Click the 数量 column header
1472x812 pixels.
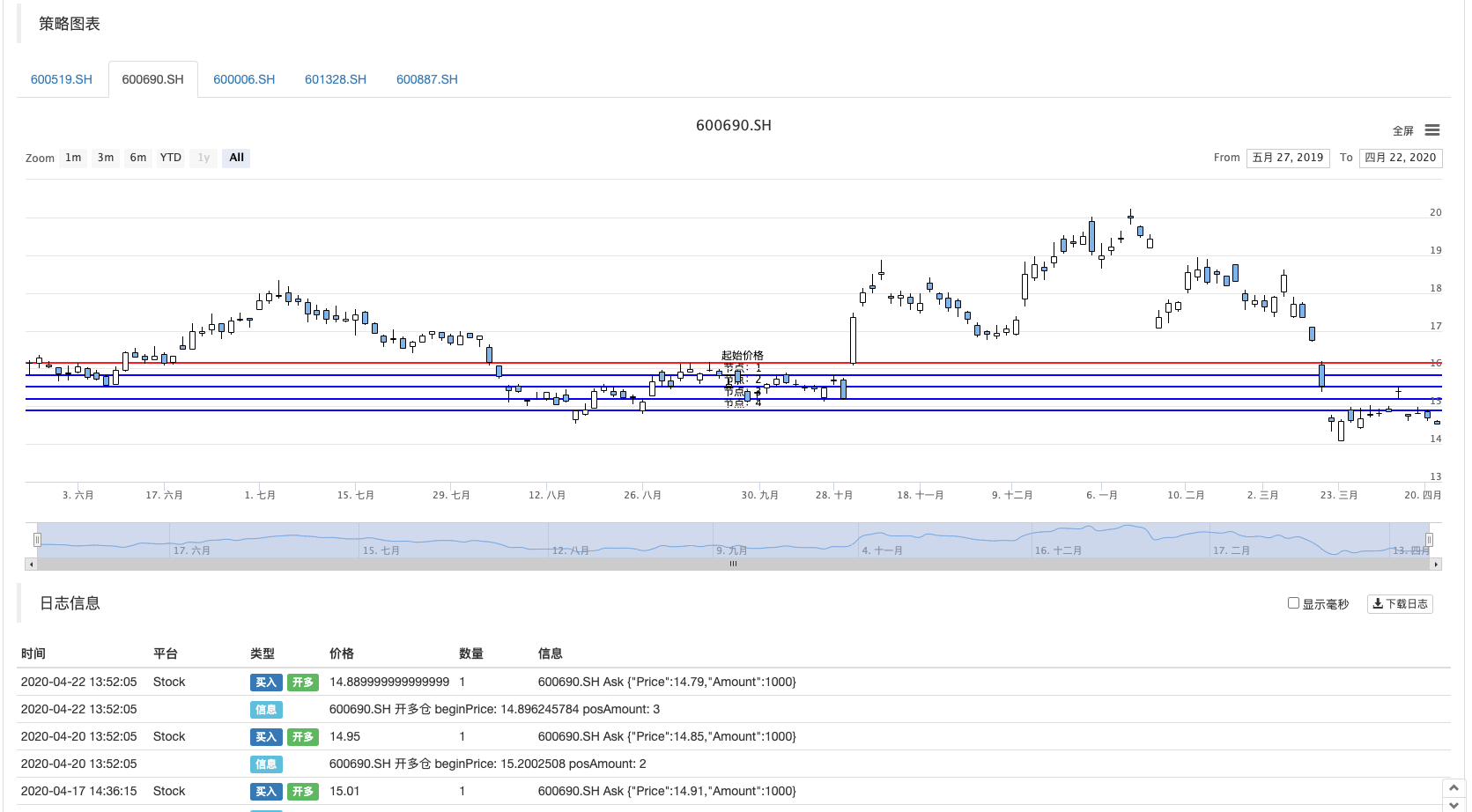(x=471, y=653)
